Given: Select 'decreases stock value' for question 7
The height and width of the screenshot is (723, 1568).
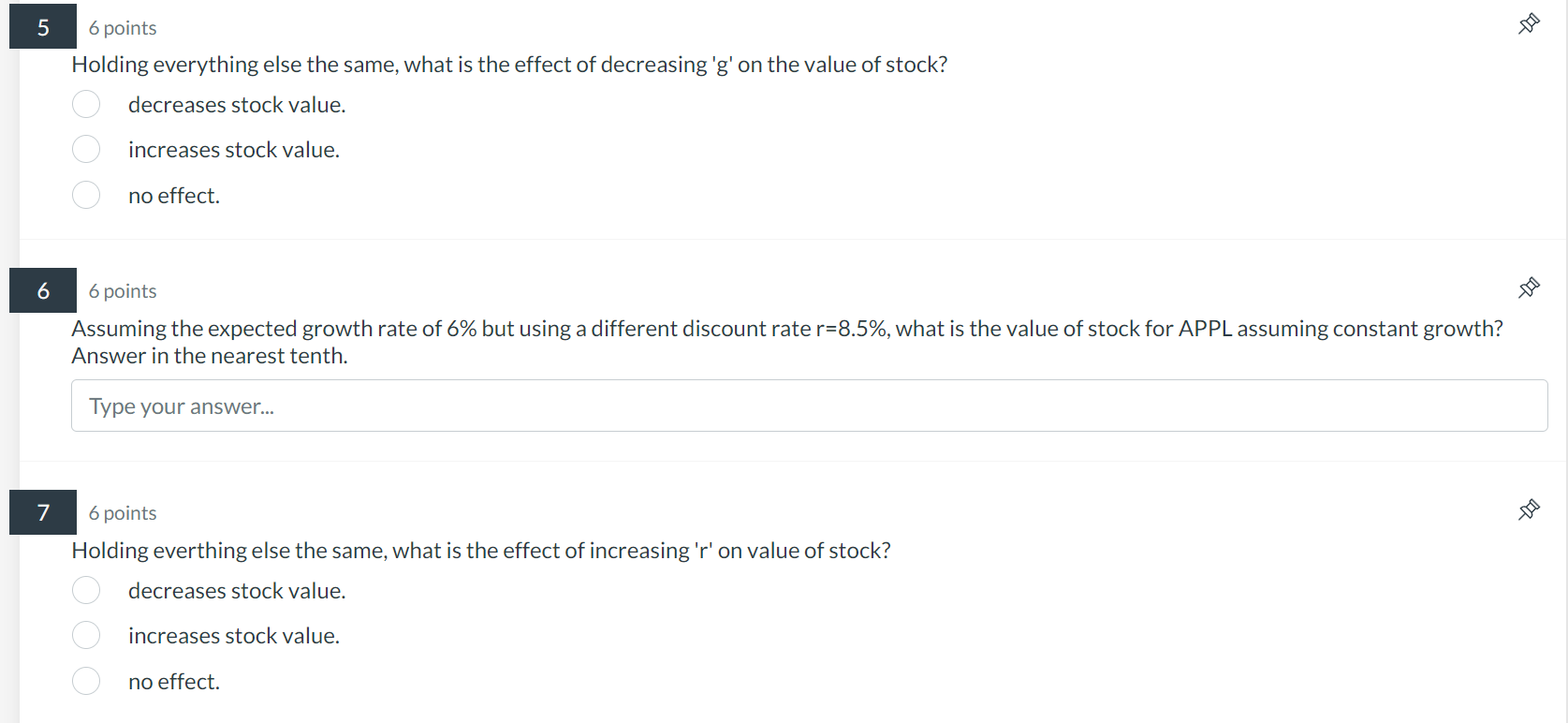Looking at the screenshot, I should point(86,590).
